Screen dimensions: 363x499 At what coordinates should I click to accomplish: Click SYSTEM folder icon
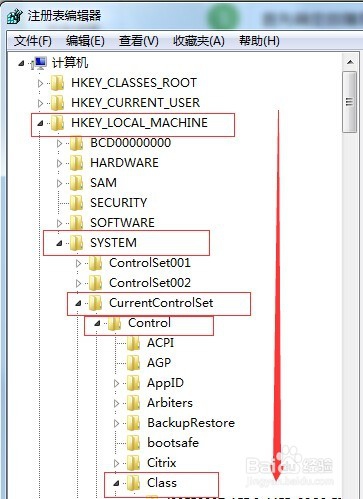[77, 243]
